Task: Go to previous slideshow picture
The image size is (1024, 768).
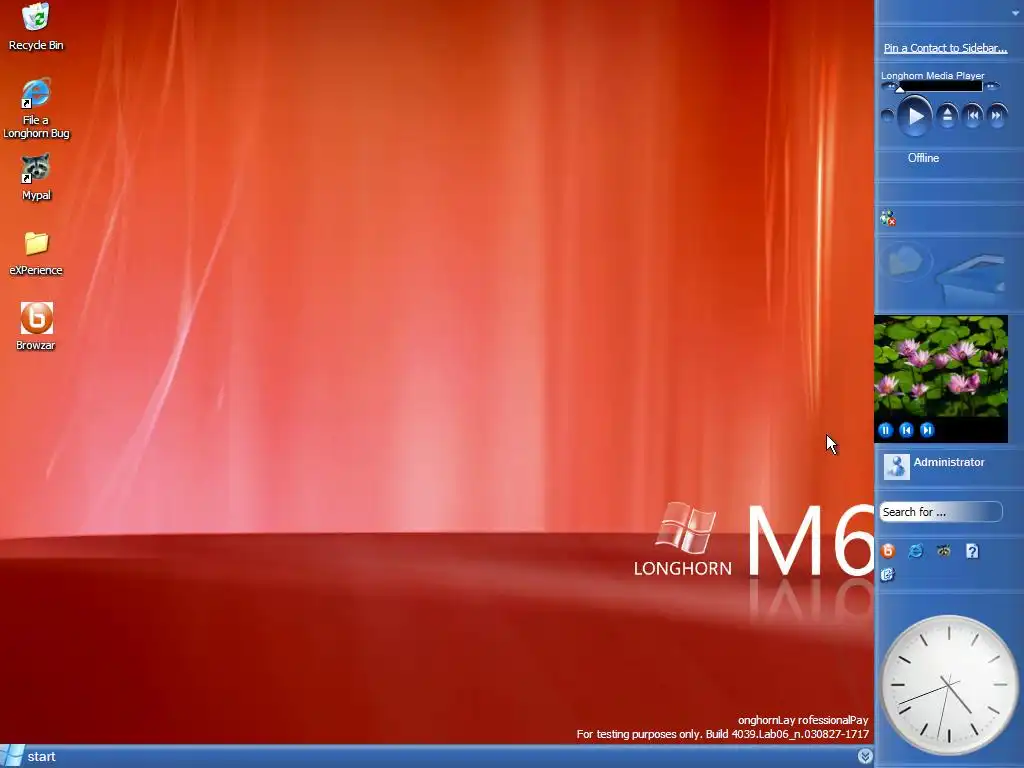Action: [x=906, y=430]
